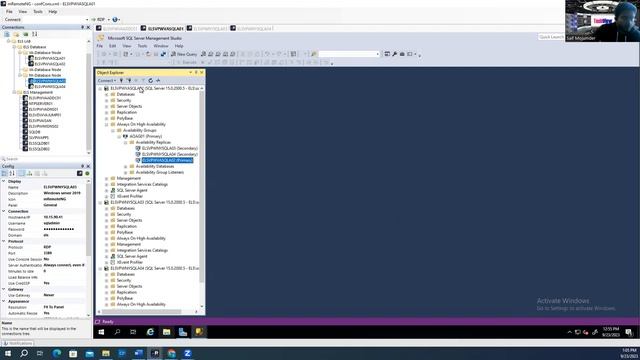Select ELSVPWVYSQLA04 (Secondary) replica

pyautogui.click(x=170, y=154)
